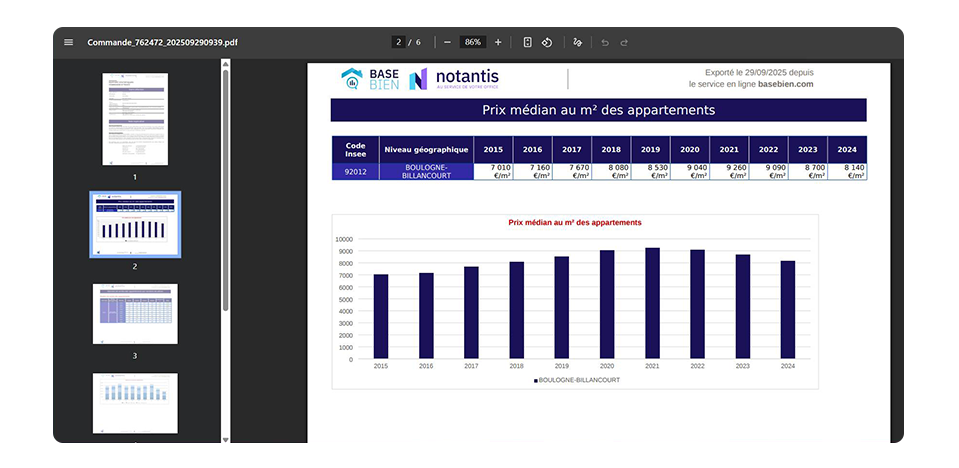This screenshot has height=468, width=959.
Task: Click the thumbnail panel vertical scrollbar
Action: tap(226, 190)
